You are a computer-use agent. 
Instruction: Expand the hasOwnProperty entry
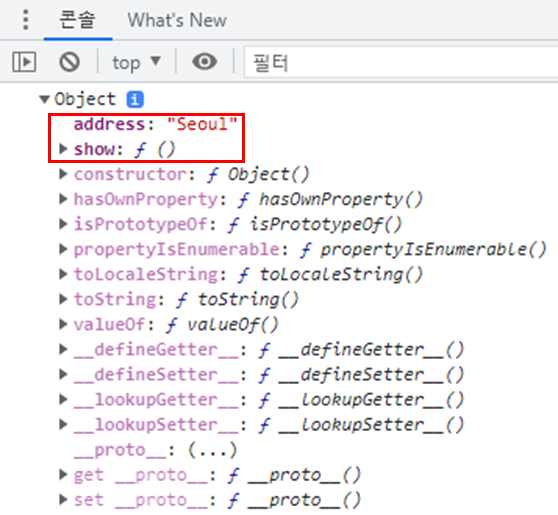pyautogui.click(x=63, y=199)
